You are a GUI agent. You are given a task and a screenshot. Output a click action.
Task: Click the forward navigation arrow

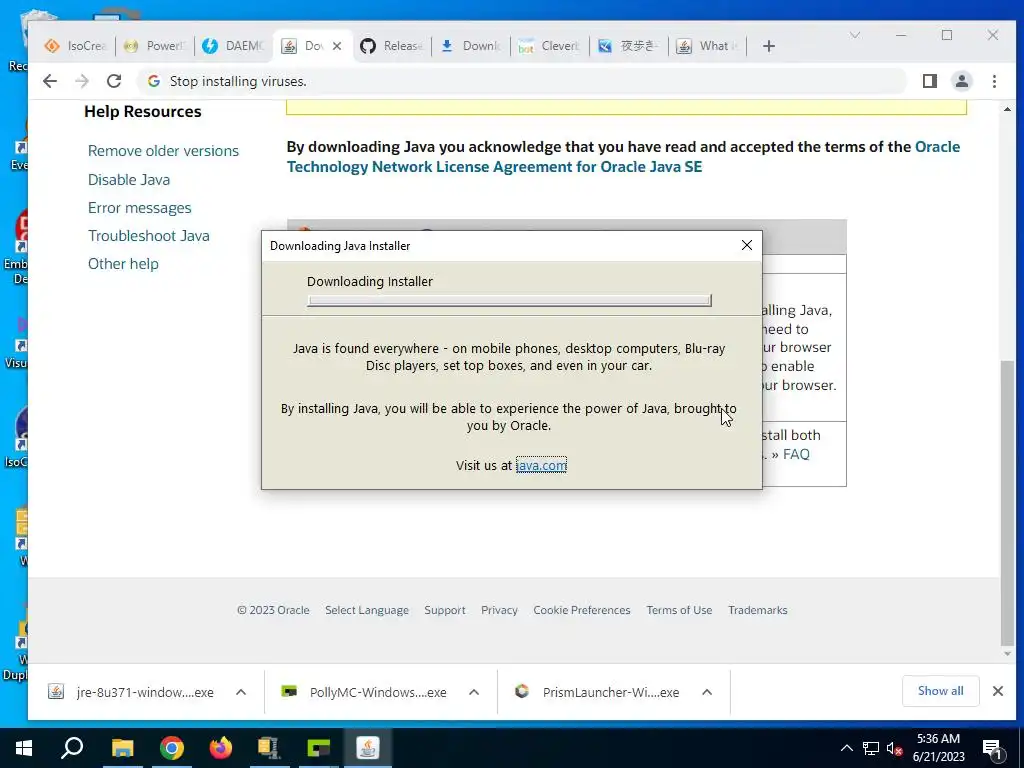coord(82,81)
